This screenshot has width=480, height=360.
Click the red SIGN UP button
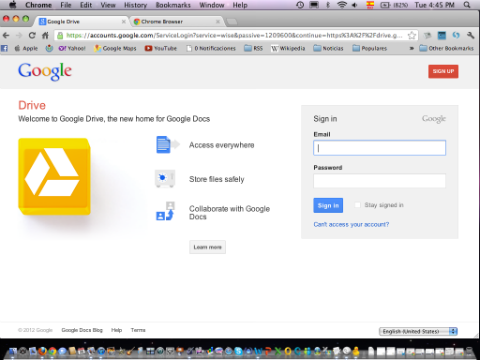(x=443, y=71)
